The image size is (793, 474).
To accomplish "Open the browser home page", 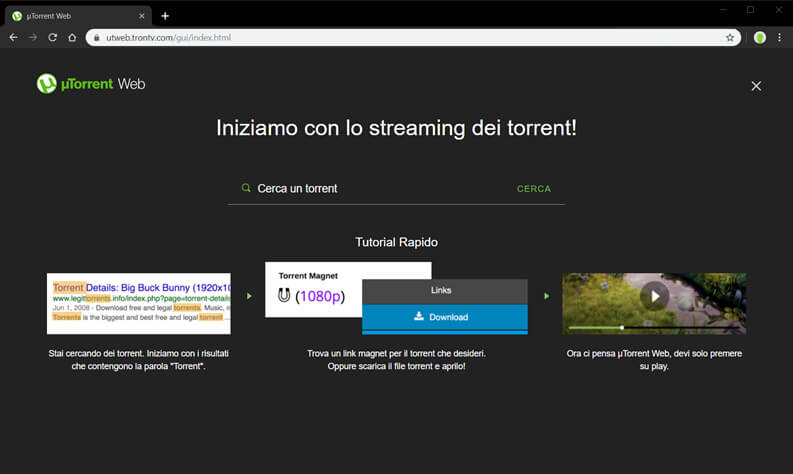I will tap(72, 37).
